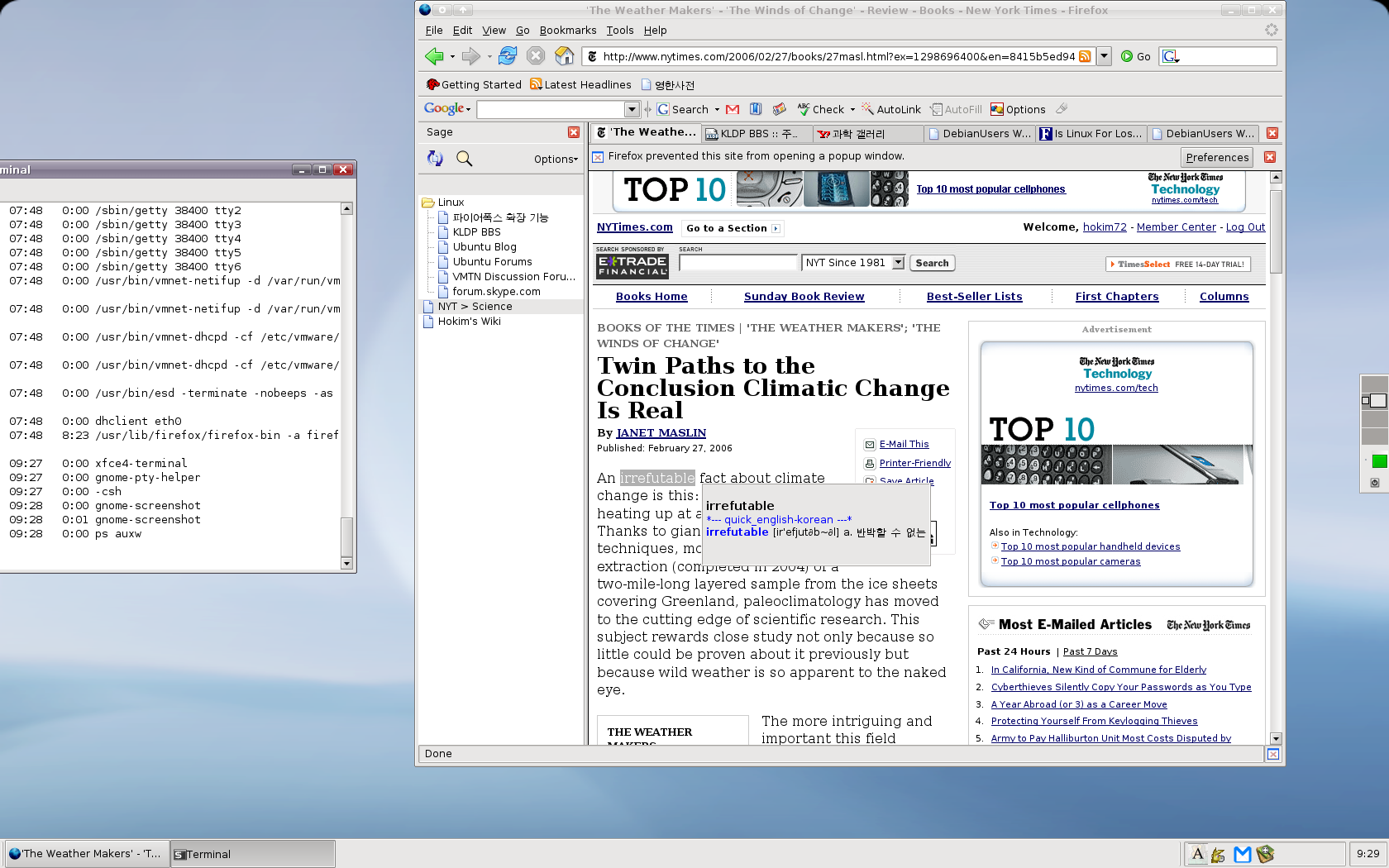Viewport: 1389px width, 868px height.
Task: Click the NYT Search button
Action: tap(932, 263)
